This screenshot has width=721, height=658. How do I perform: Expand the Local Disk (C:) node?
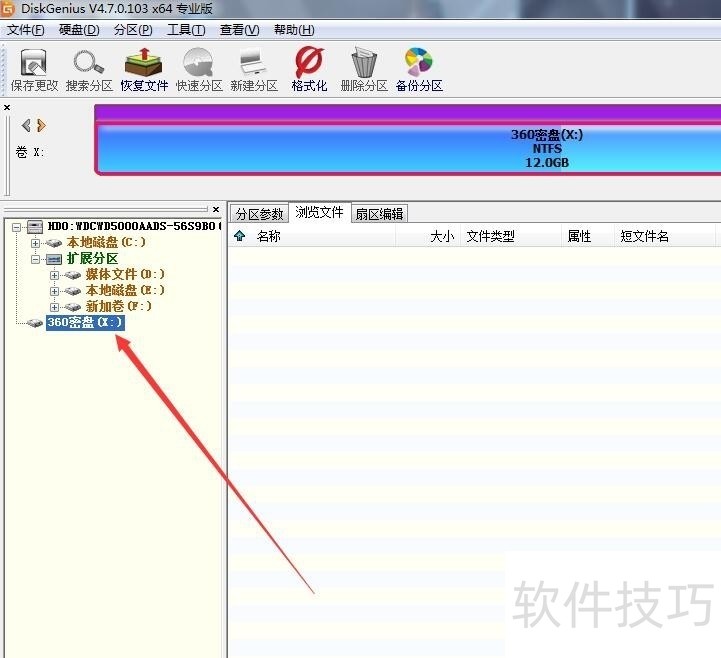(x=35, y=243)
